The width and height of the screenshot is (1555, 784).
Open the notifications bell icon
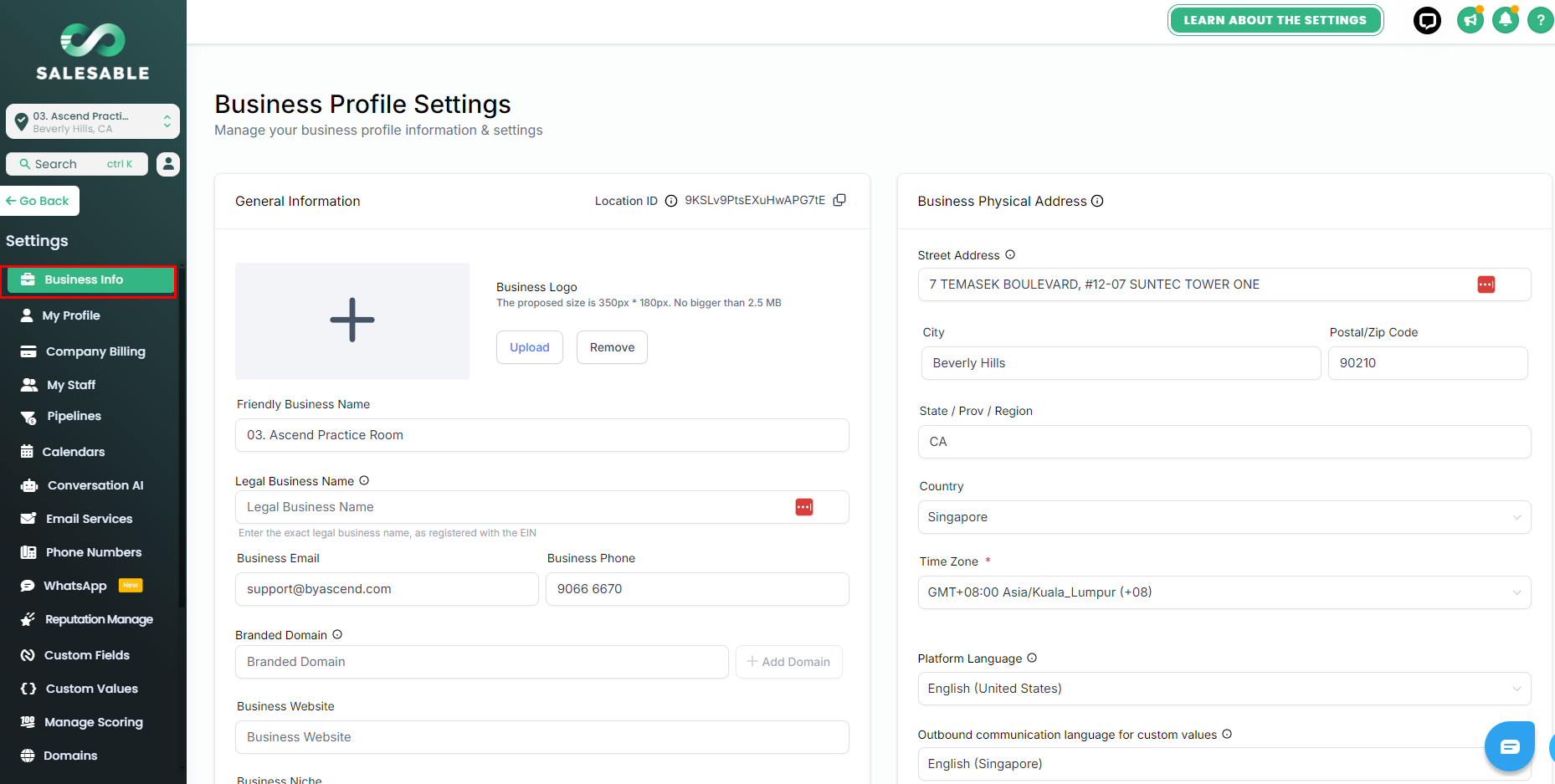pyautogui.click(x=1506, y=20)
